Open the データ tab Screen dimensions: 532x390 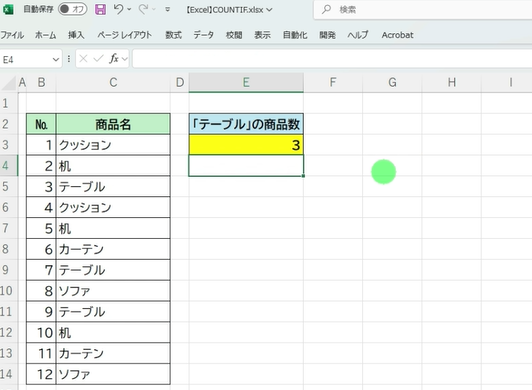pos(204,35)
